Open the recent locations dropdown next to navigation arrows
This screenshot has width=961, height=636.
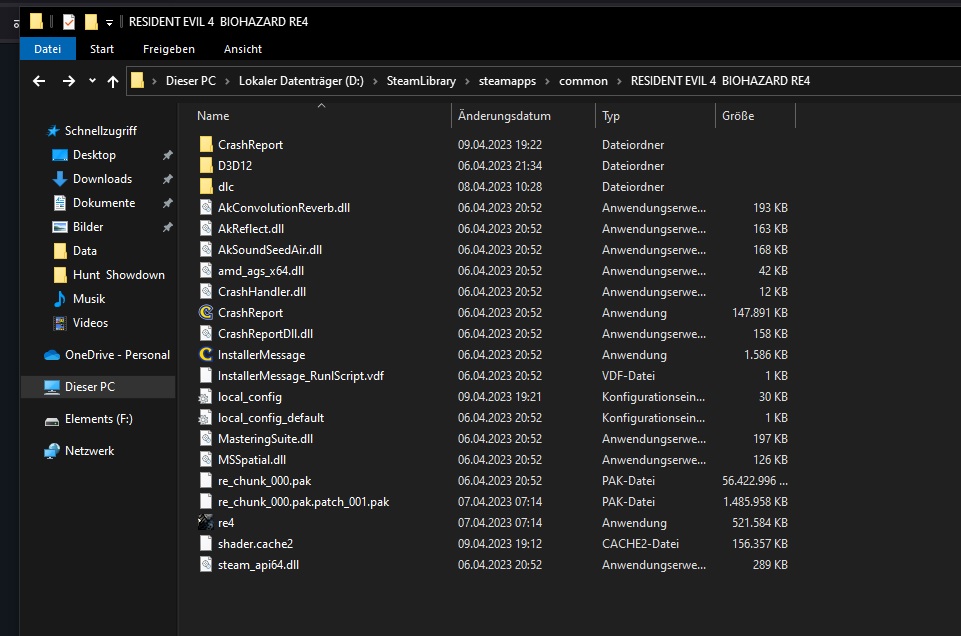click(x=91, y=80)
